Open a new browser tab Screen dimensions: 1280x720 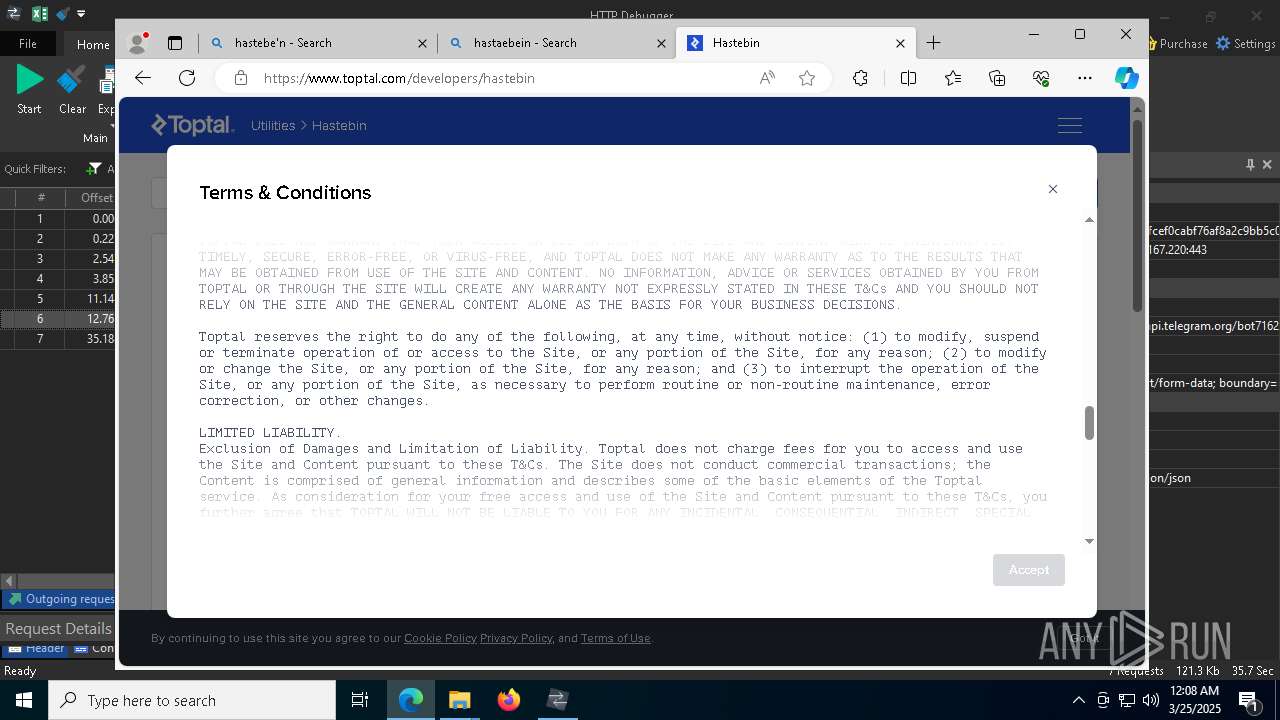[x=933, y=43]
